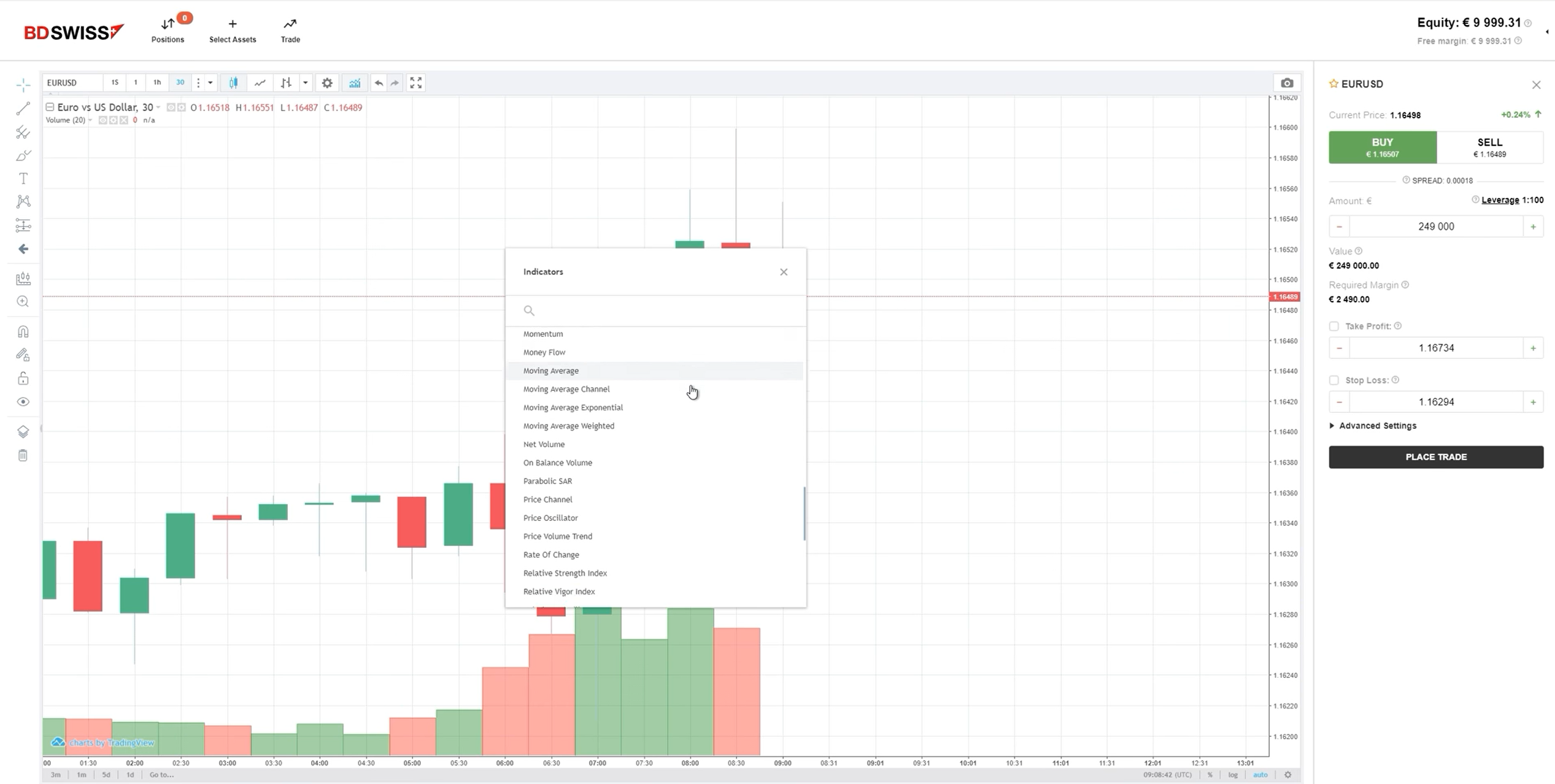Choose Relative Strength Index indicator
This screenshot has width=1555, height=784.
pos(655,573)
